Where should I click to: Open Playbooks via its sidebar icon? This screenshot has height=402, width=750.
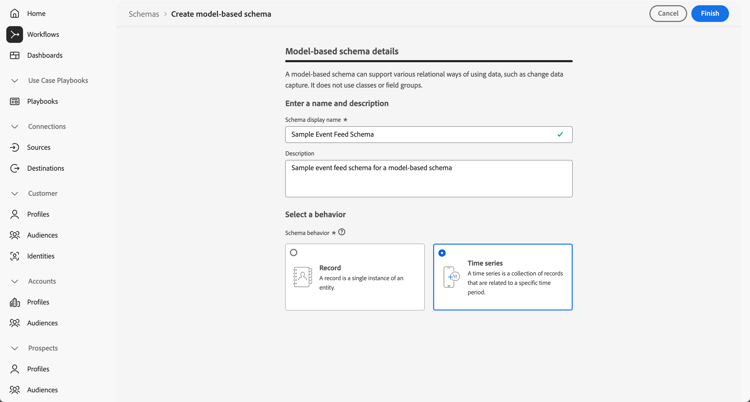[15, 102]
